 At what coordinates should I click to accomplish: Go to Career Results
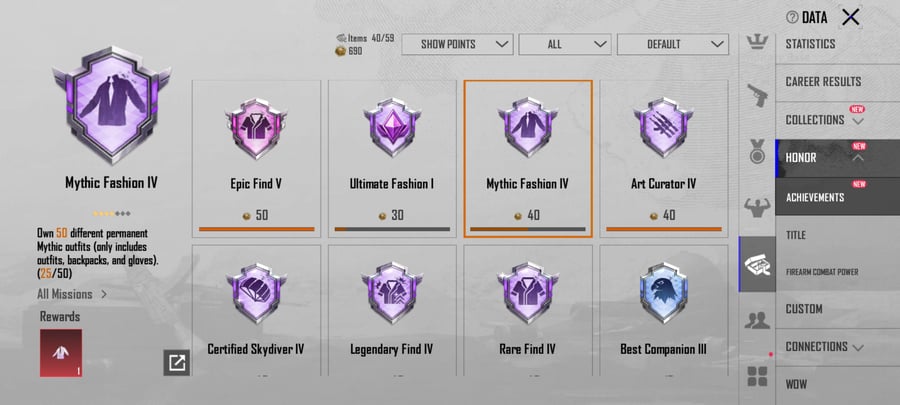click(824, 82)
